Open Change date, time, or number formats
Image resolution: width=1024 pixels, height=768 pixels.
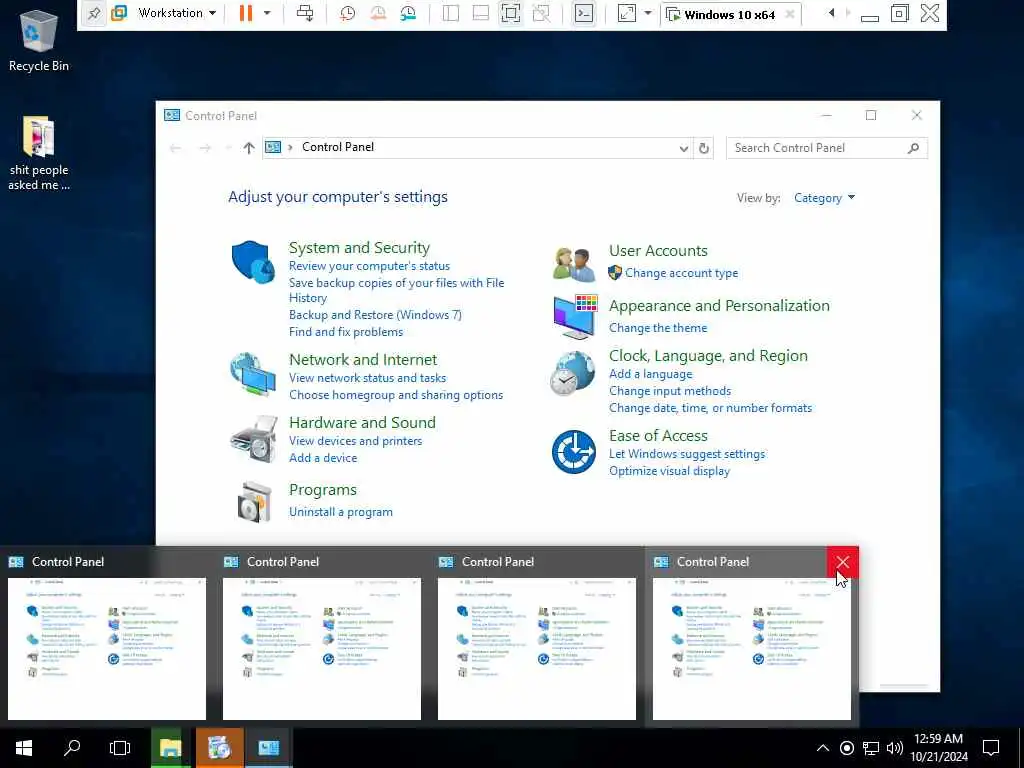pos(711,408)
